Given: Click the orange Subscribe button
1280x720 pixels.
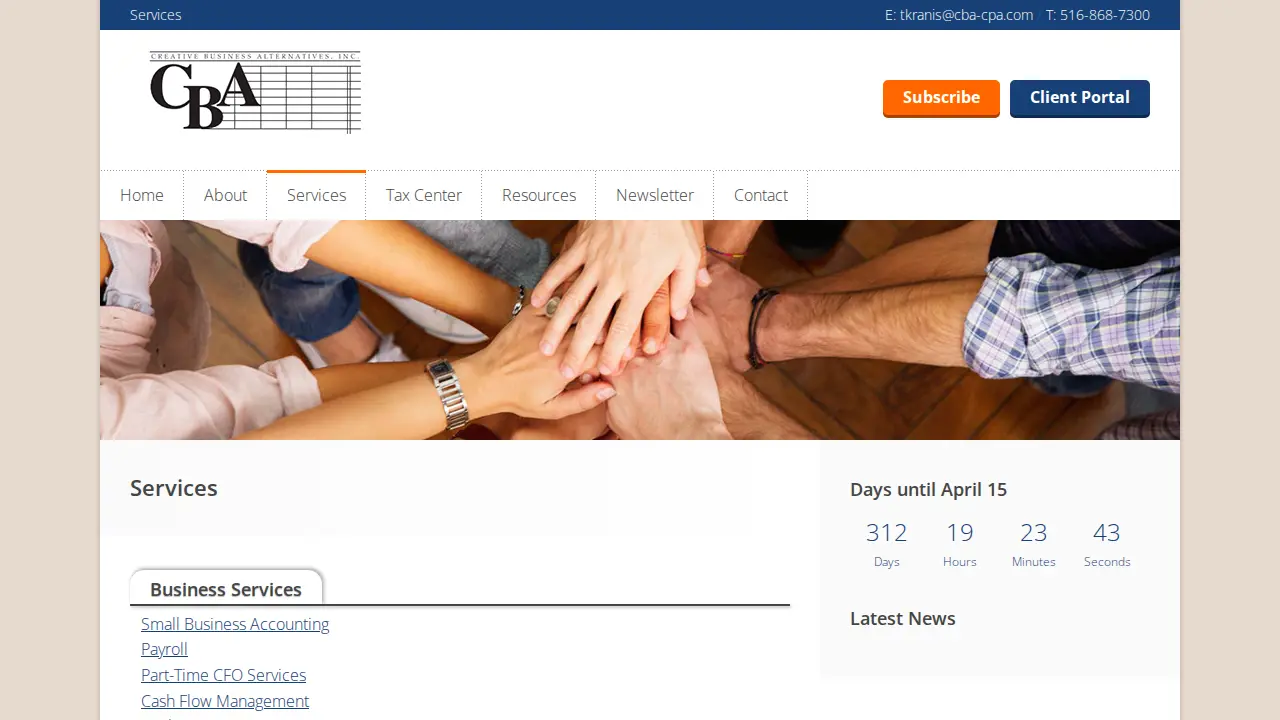Looking at the screenshot, I should [941, 98].
